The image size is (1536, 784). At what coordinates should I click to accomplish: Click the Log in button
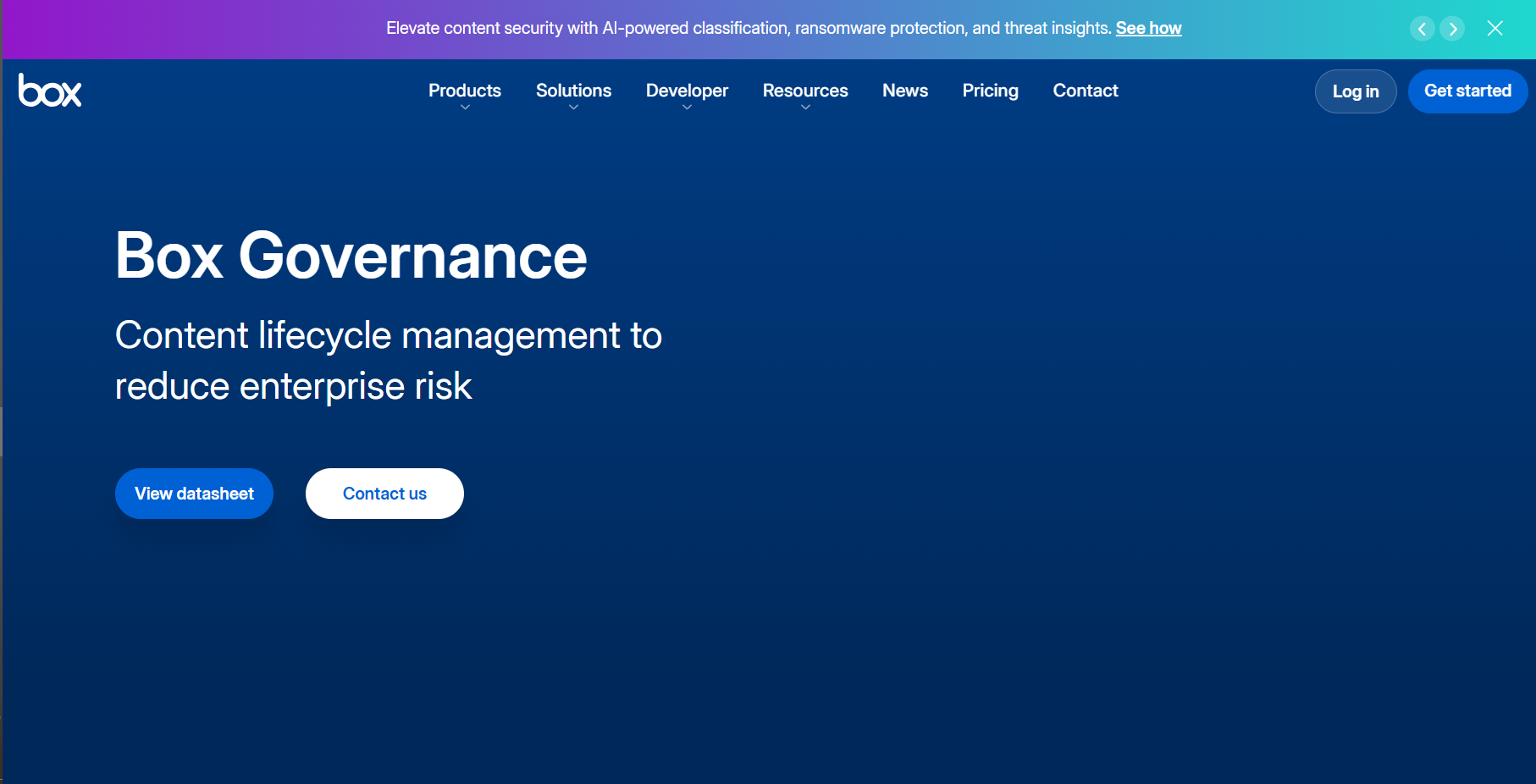1355,91
